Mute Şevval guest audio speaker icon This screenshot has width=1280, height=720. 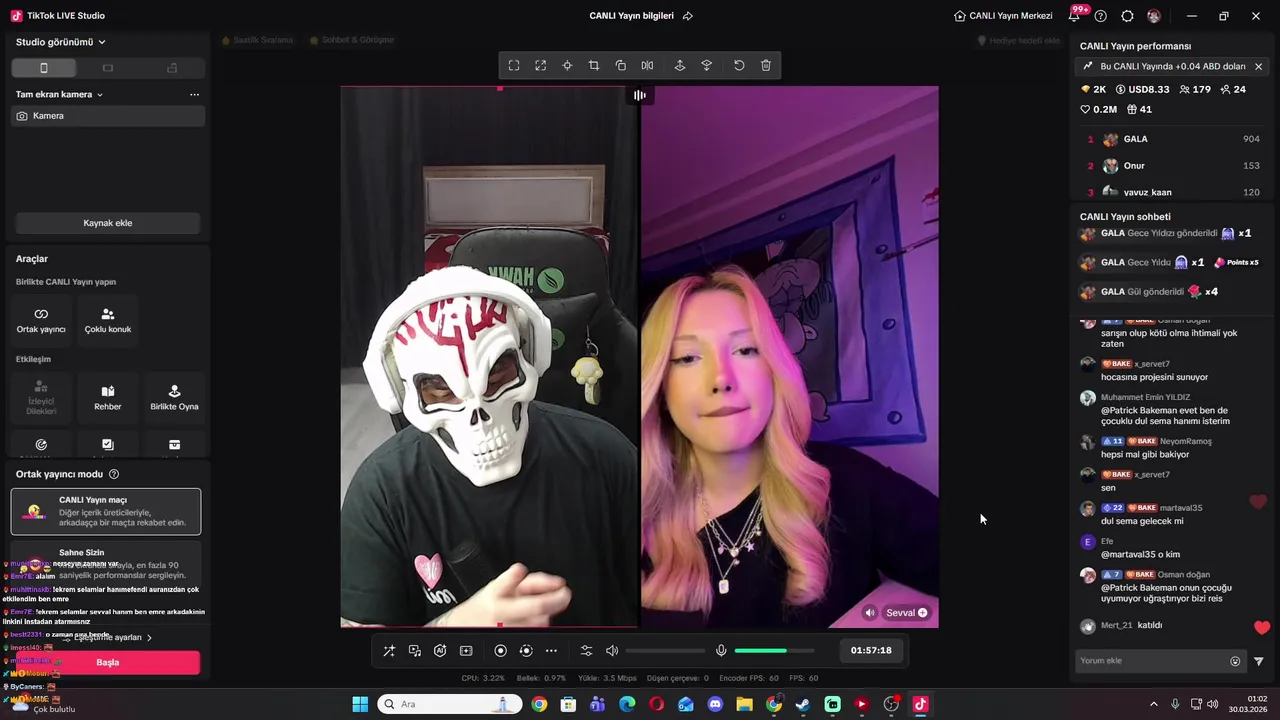click(x=870, y=613)
